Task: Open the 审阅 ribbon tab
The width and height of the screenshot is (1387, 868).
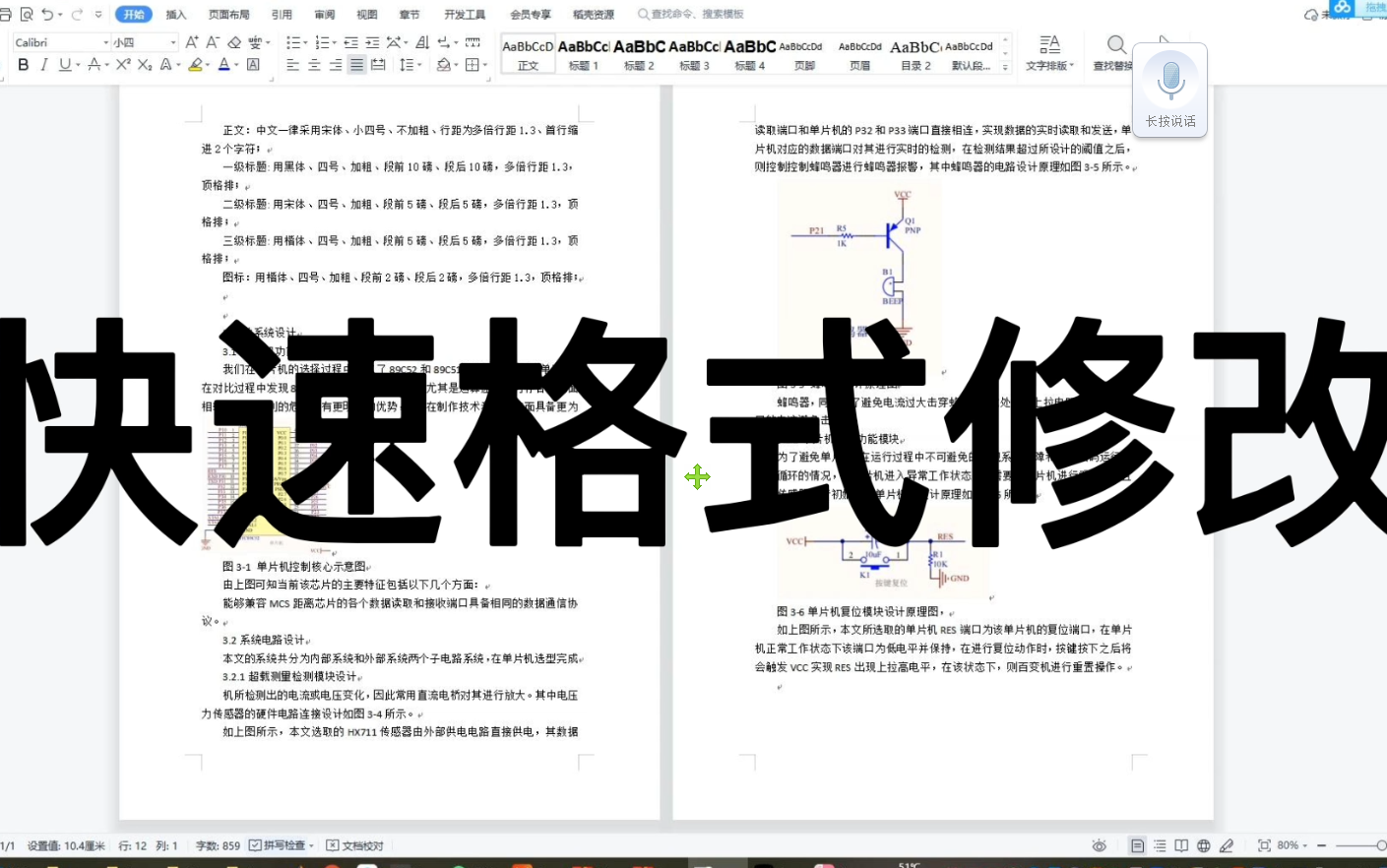Action: pyautogui.click(x=324, y=14)
